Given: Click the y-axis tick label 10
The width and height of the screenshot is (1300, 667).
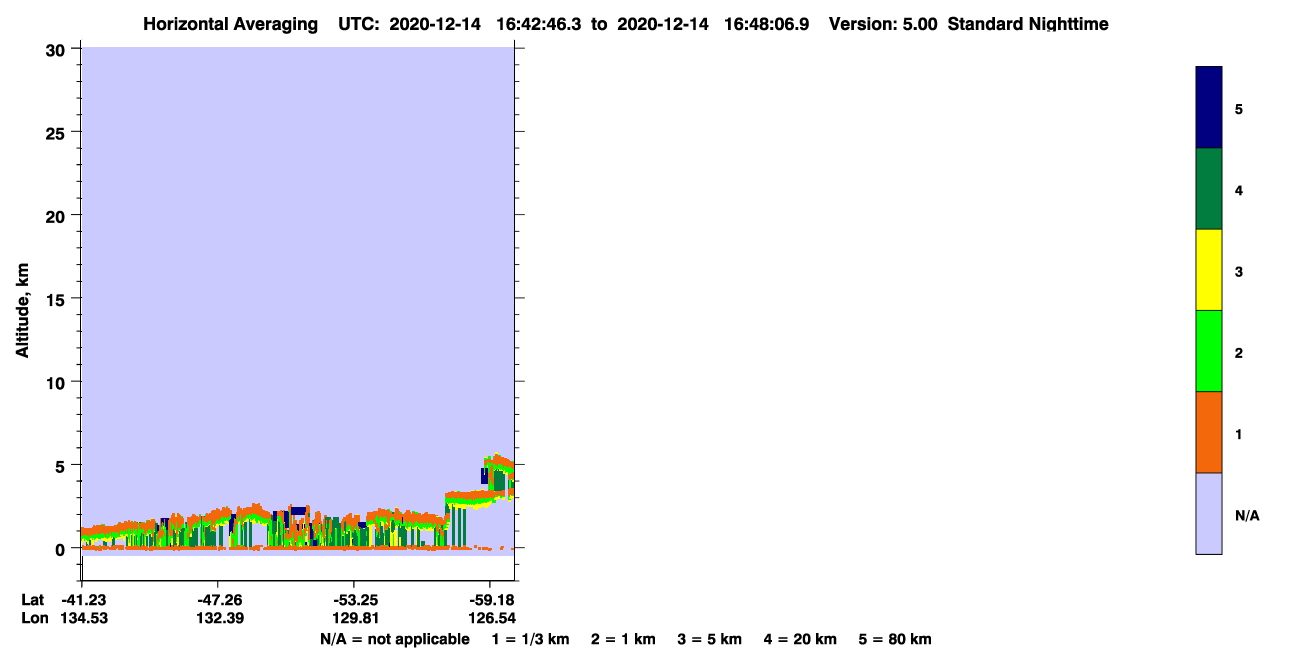Looking at the screenshot, I should (58, 382).
